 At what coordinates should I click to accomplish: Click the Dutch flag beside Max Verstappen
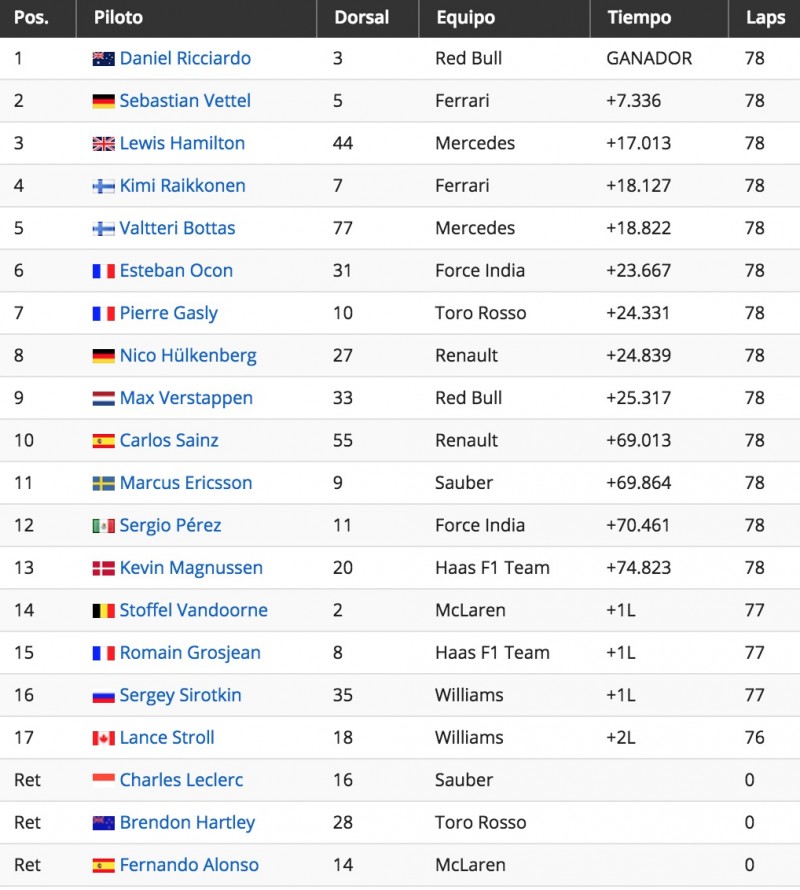[x=103, y=398]
